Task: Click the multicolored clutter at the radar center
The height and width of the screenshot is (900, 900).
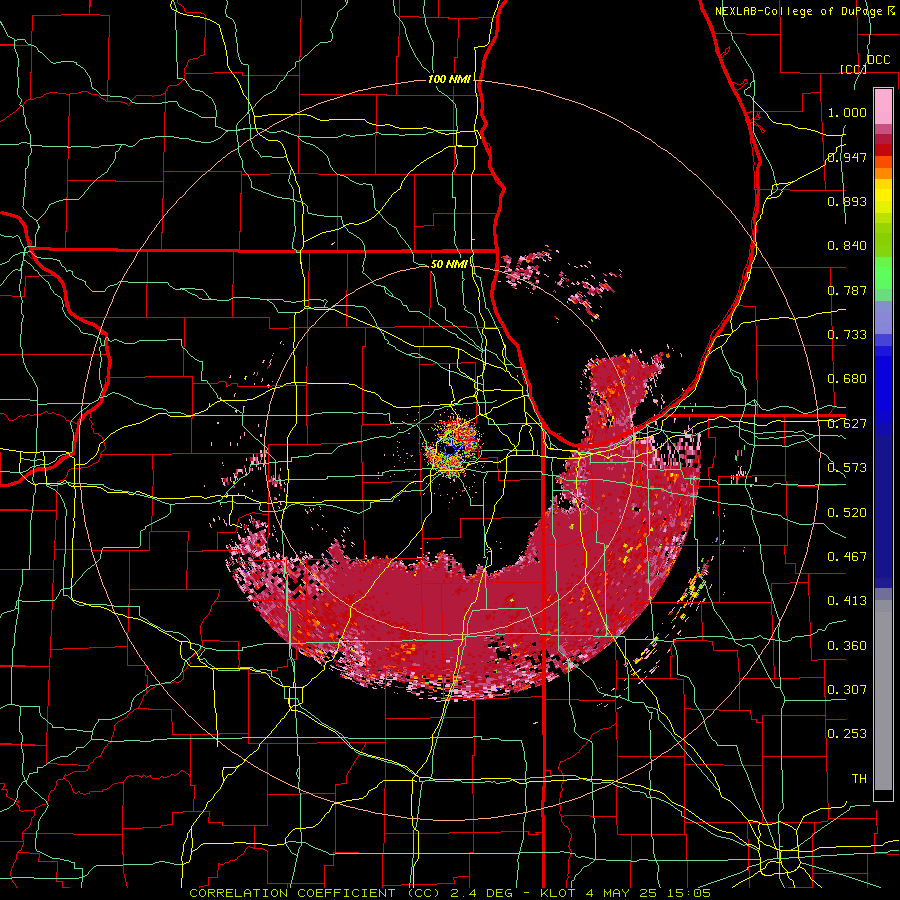Action: 452,448
